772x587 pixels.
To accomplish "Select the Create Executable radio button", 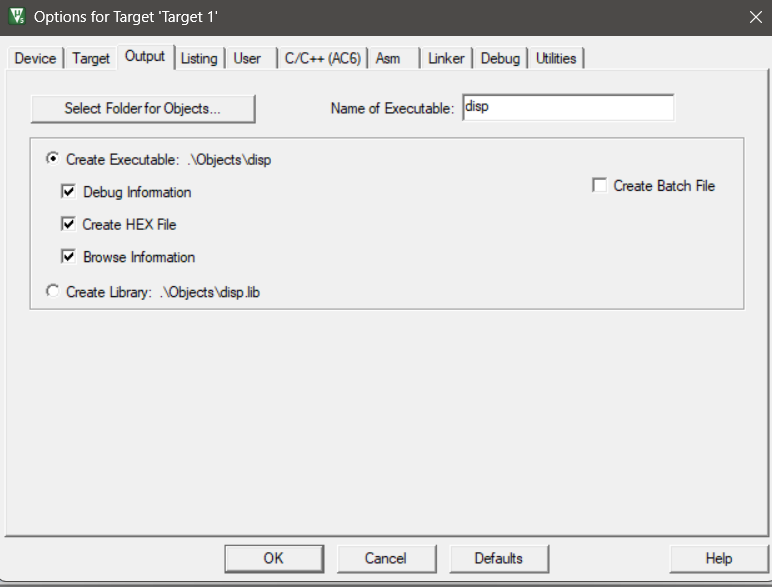I will (53, 159).
